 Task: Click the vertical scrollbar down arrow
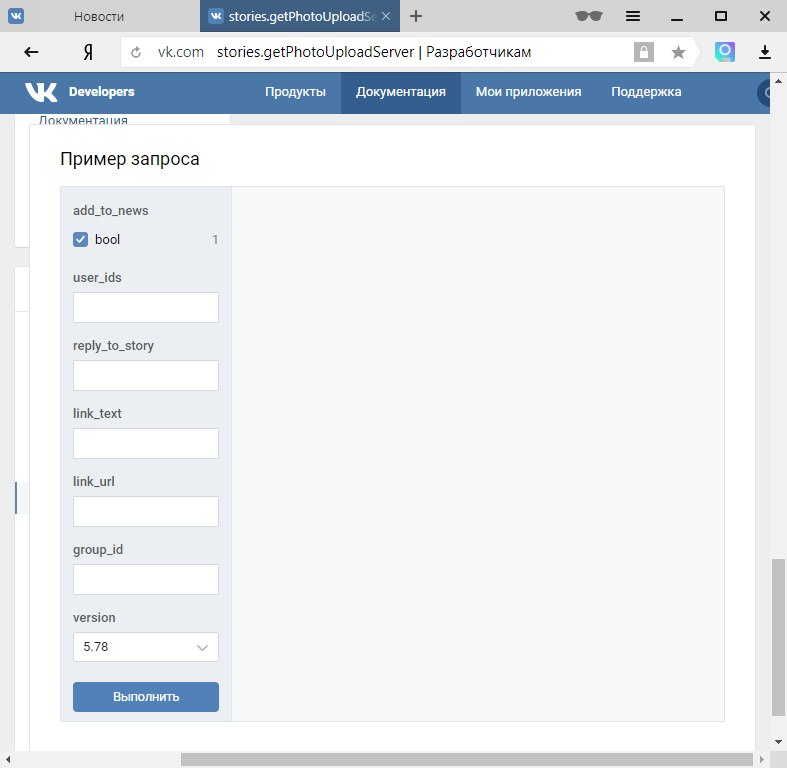pos(778,741)
